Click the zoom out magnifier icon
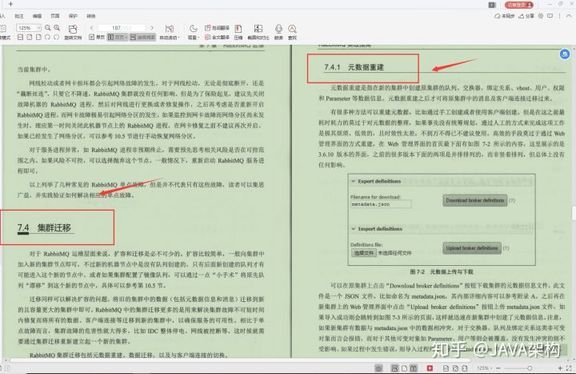 (x=48, y=28)
